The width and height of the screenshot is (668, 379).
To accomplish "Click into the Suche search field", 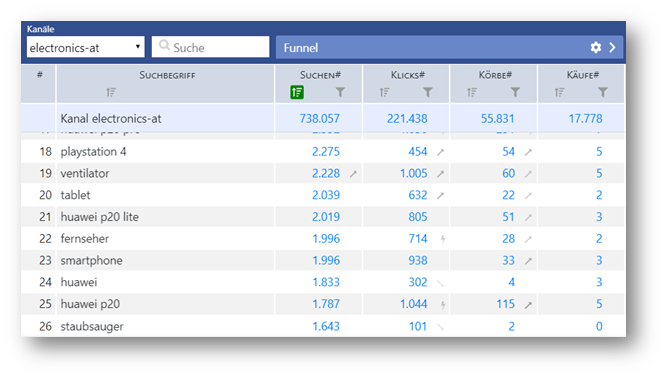I will tap(210, 47).
